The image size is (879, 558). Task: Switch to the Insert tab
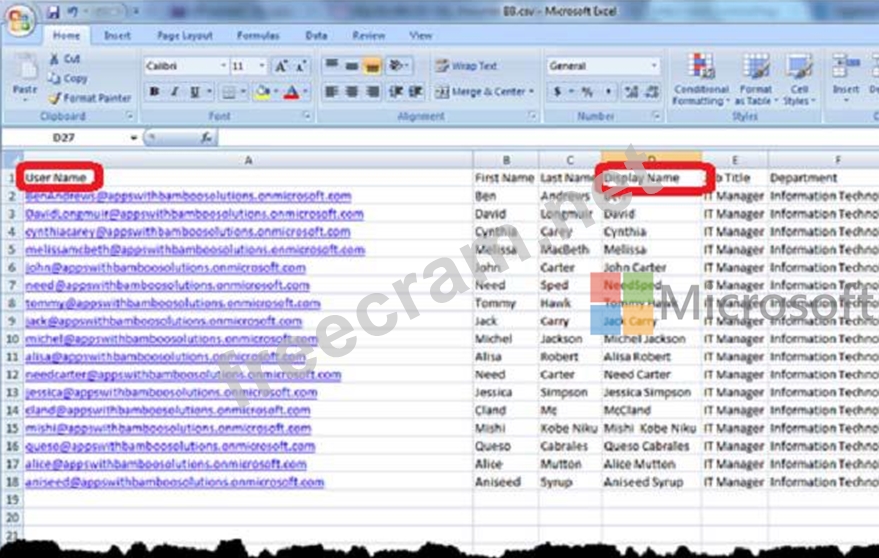(x=117, y=35)
